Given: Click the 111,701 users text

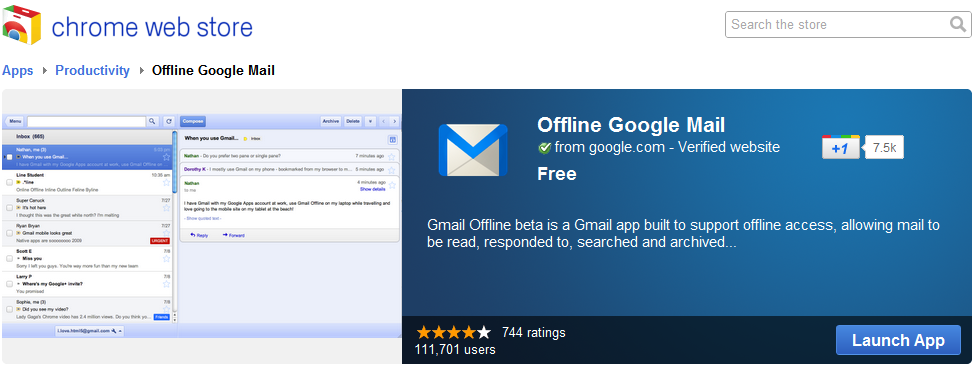Looking at the screenshot, I should click(x=455, y=349).
